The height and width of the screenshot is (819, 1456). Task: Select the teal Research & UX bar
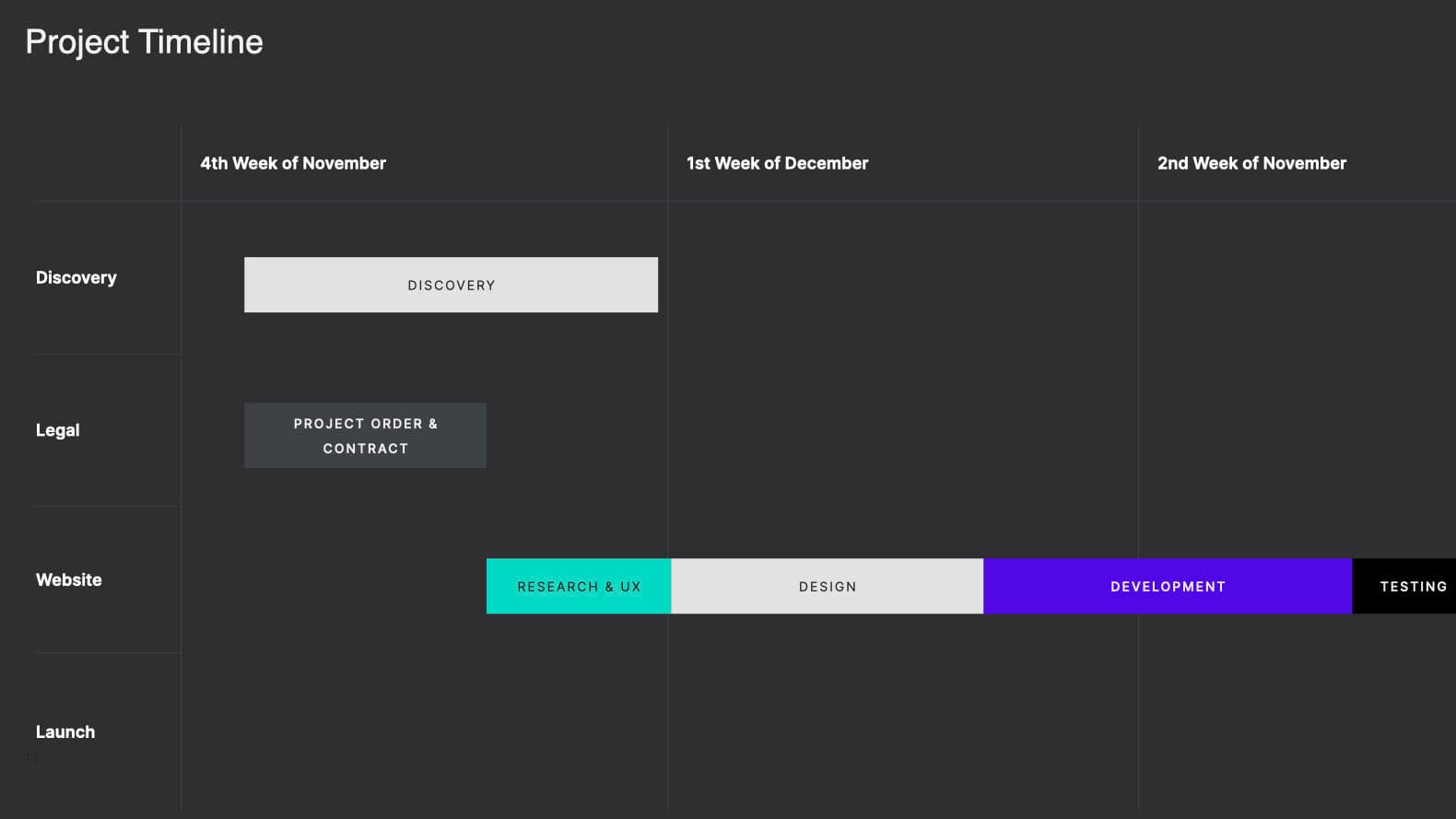[579, 586]
